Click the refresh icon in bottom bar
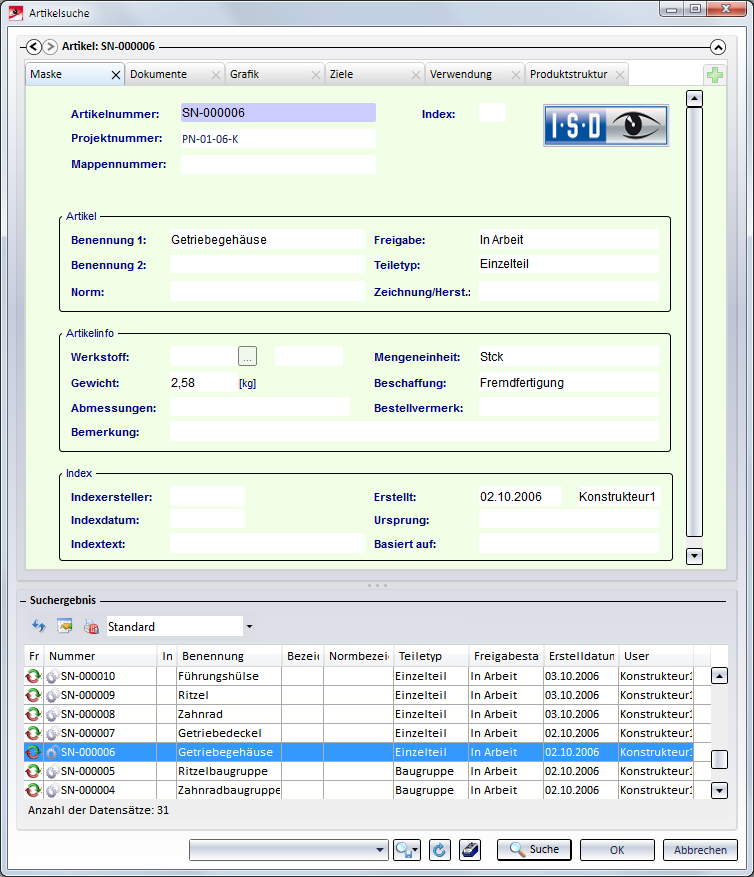The image size is (754, 877). click(x=438, y=850)
